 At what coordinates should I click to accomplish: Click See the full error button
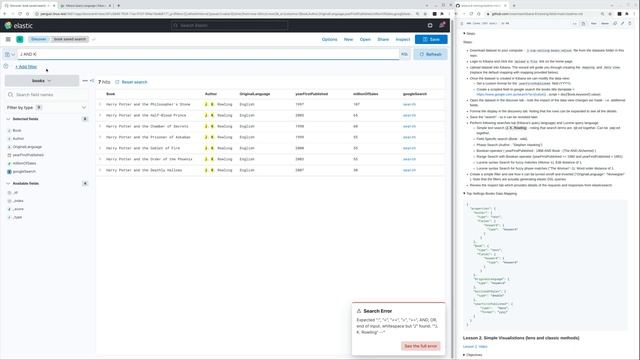coord(420,346)
